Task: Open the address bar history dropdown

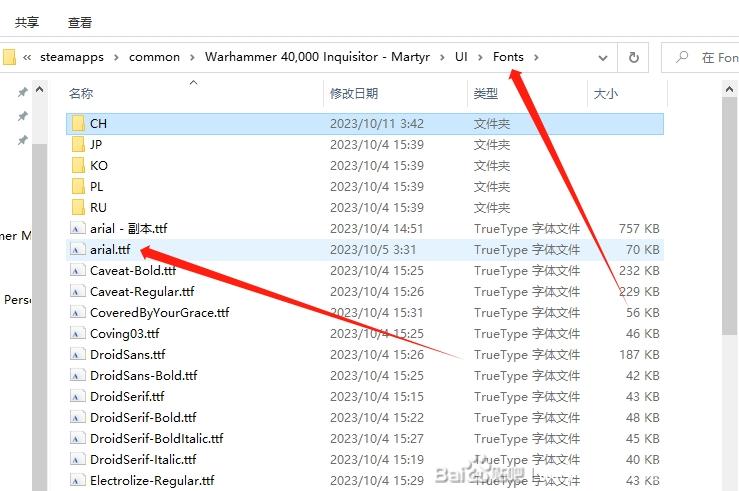Action: click(602, 57)
